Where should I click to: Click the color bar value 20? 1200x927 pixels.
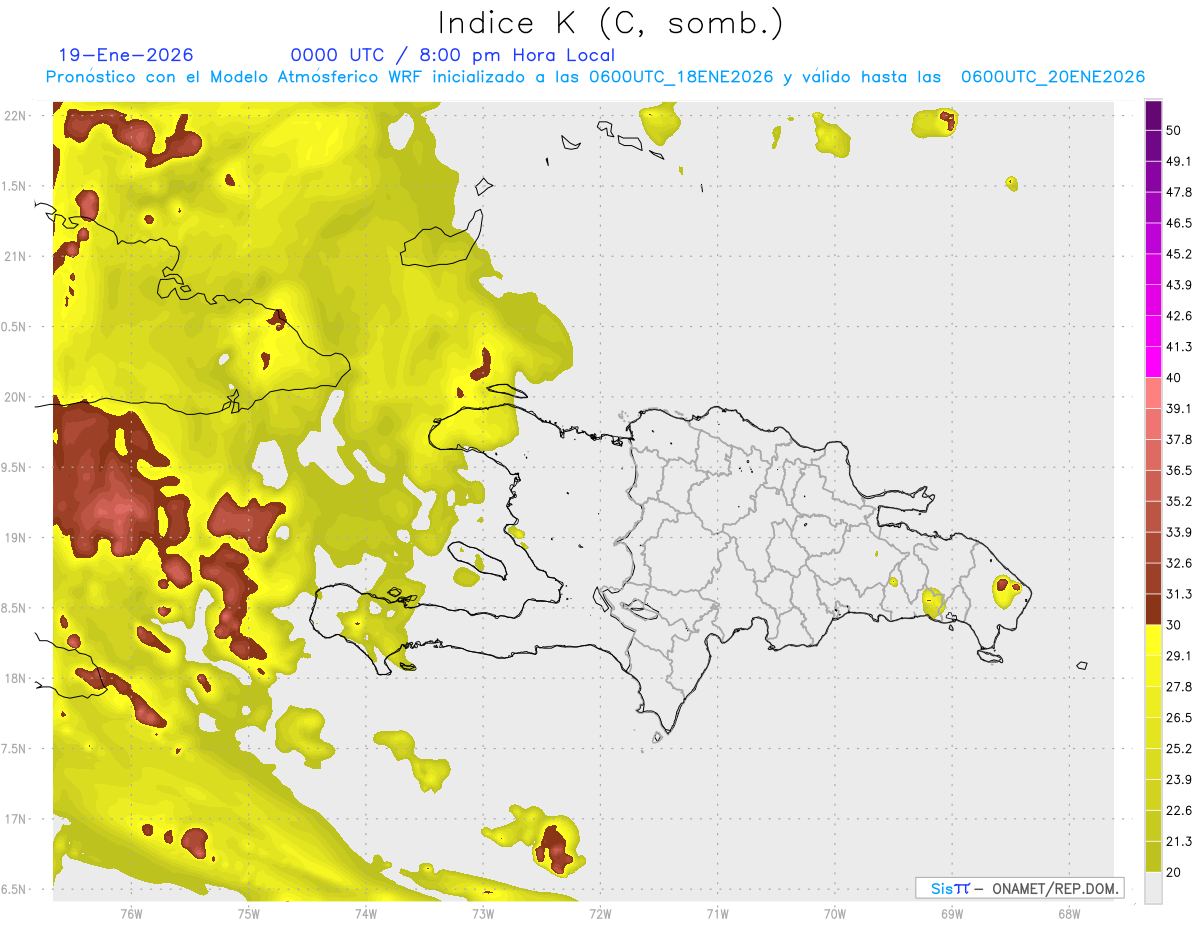point(1175,872)
